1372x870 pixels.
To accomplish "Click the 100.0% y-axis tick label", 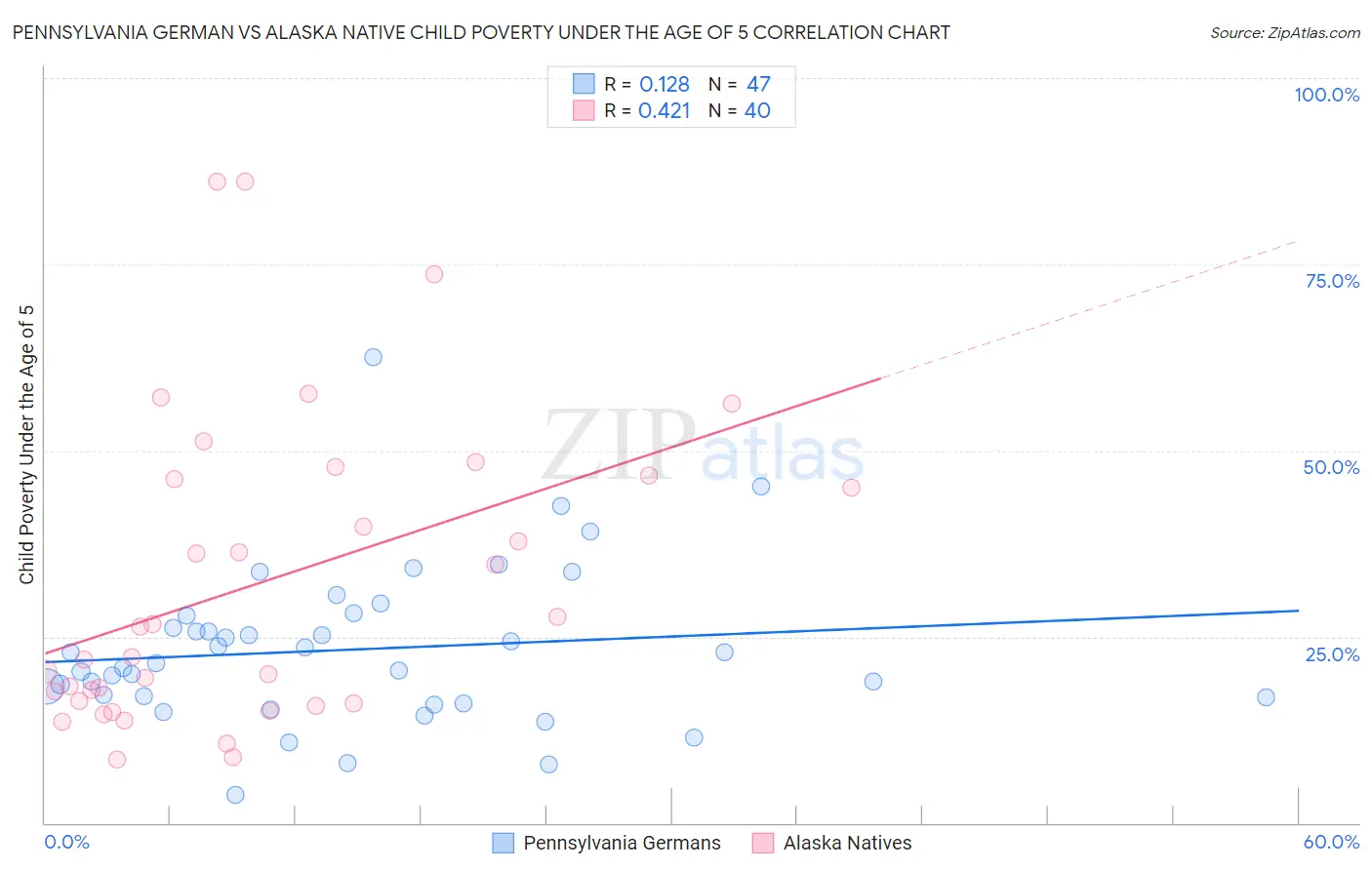I will [1326, 95].
